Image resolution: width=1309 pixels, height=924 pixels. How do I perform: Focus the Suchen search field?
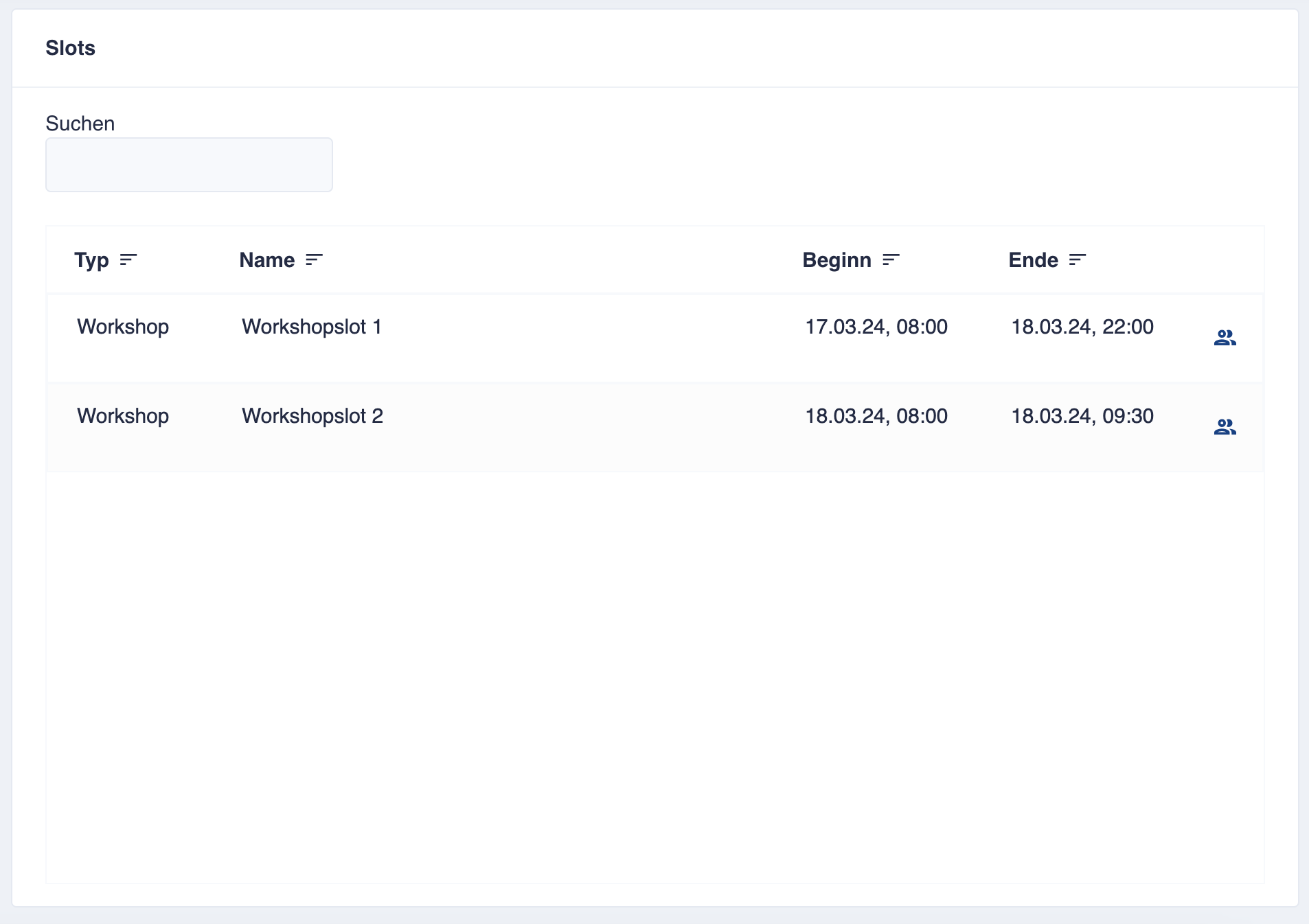[189, 165]
